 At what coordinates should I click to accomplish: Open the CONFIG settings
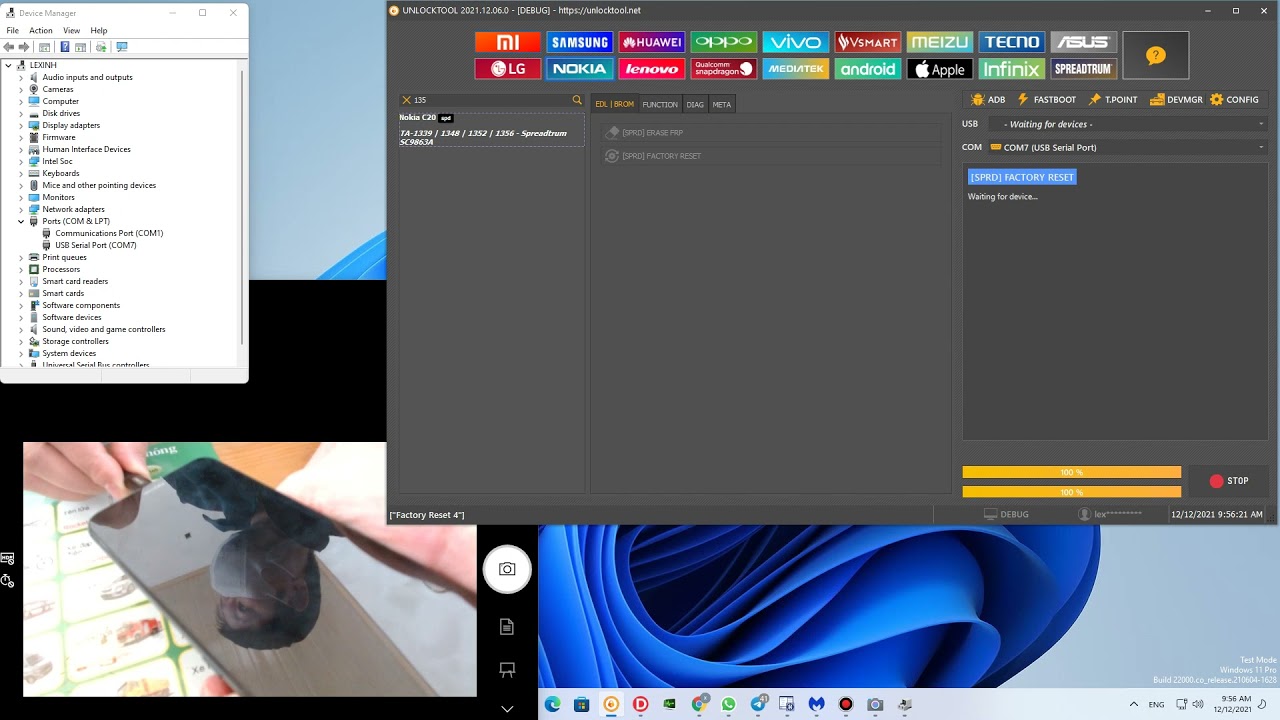[x=1234, y=100]
